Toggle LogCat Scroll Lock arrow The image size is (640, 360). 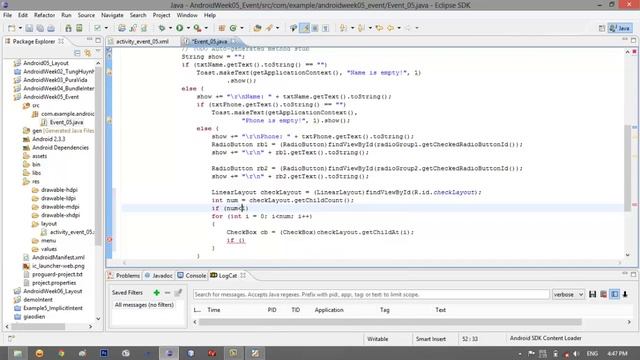(x=625, y=294)
